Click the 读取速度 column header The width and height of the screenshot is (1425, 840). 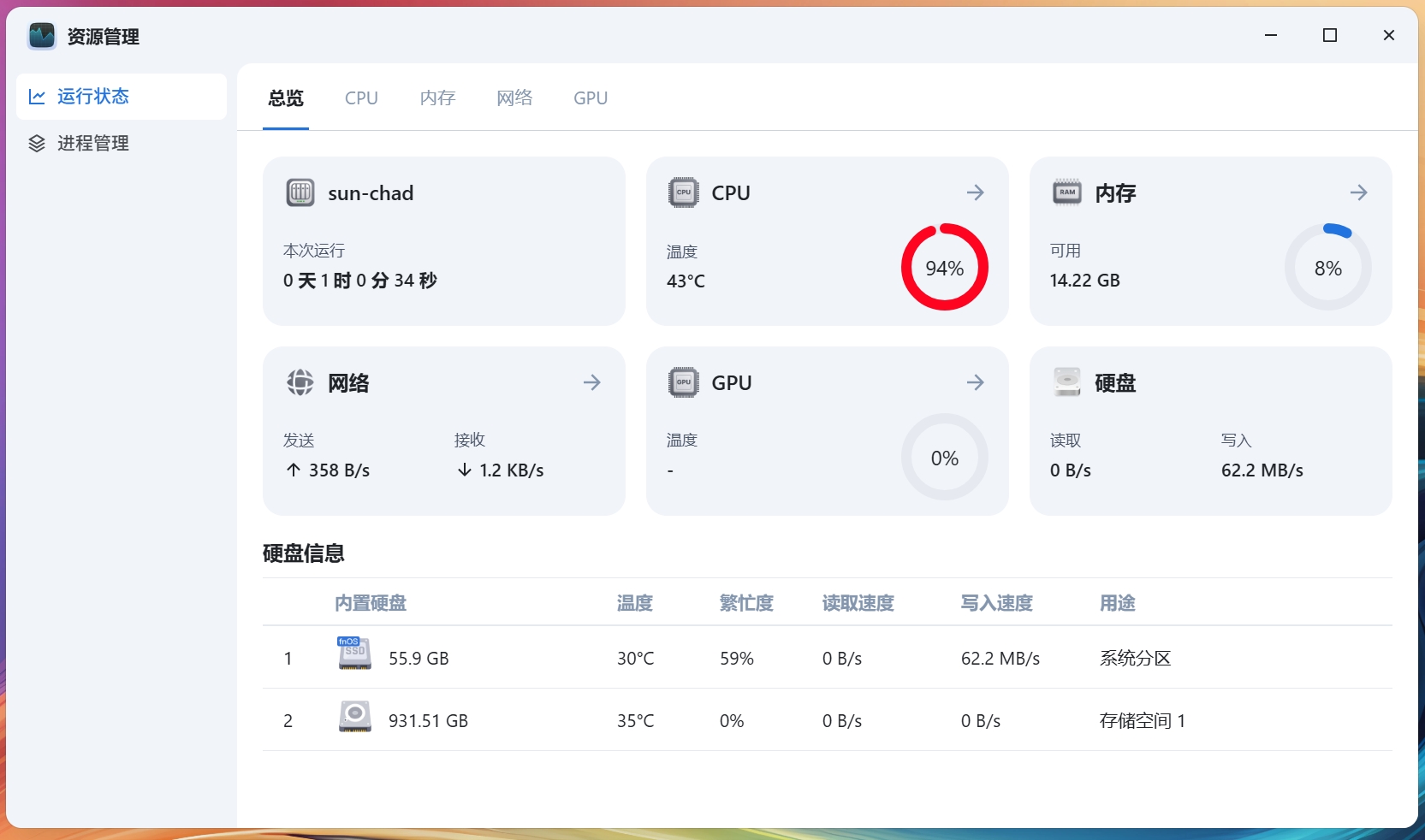[858, 603]
